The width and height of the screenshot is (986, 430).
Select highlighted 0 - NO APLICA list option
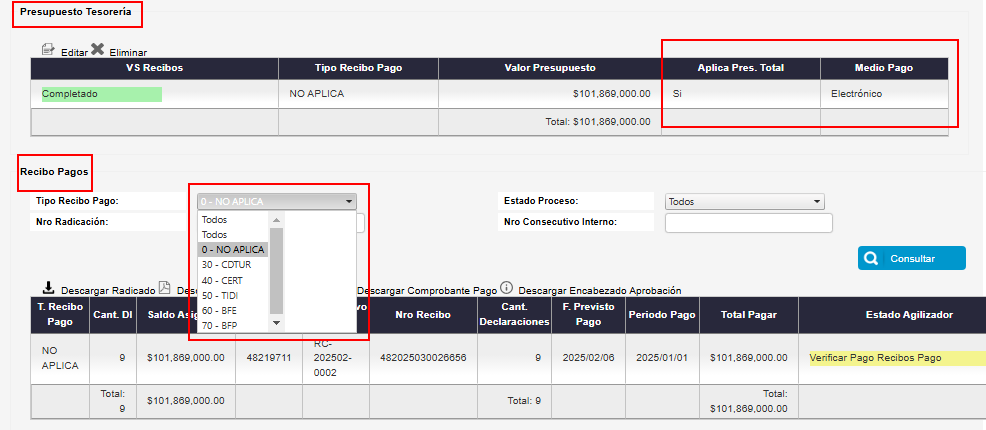[x=233, y=250]
